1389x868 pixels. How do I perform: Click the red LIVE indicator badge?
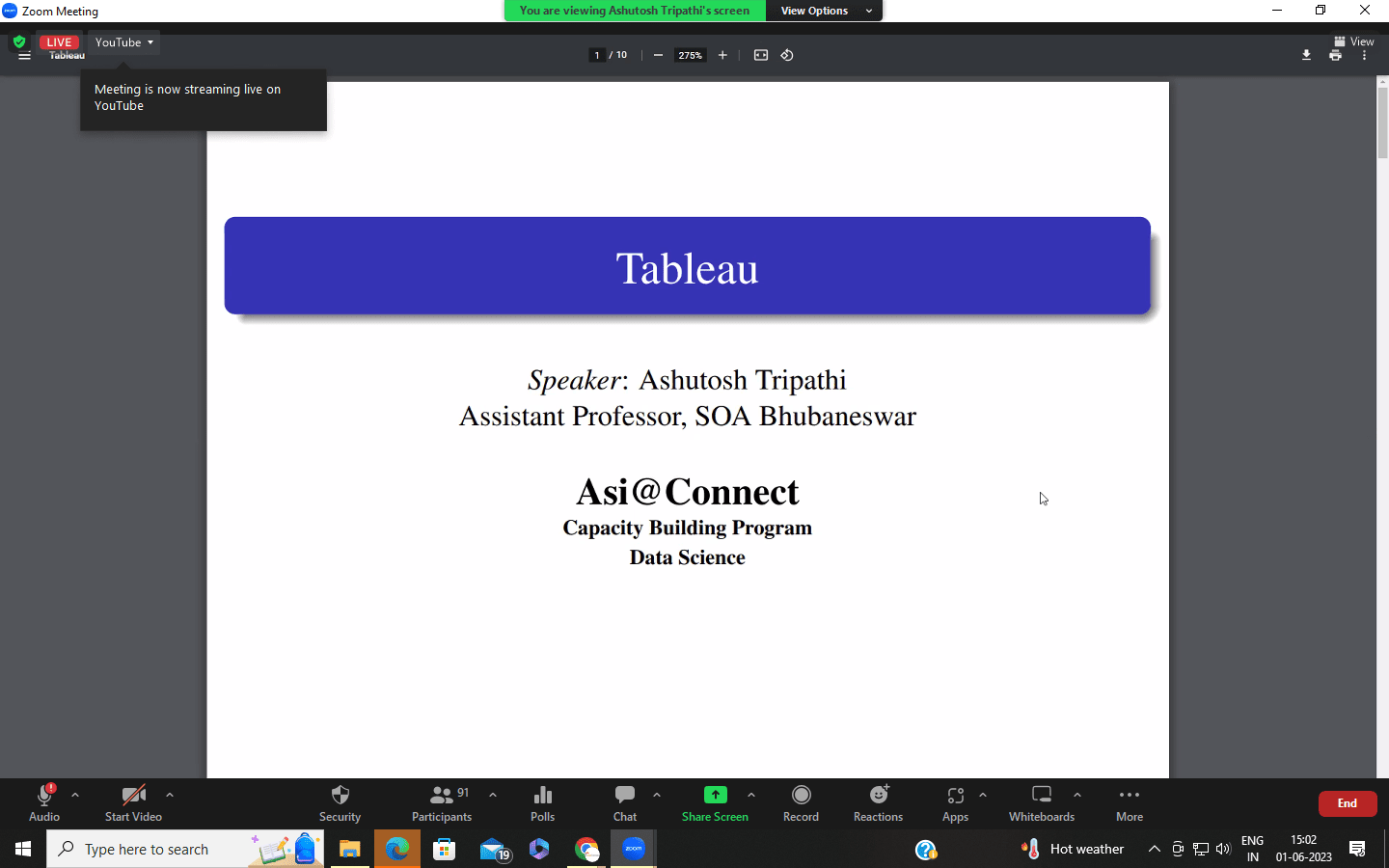59,42
